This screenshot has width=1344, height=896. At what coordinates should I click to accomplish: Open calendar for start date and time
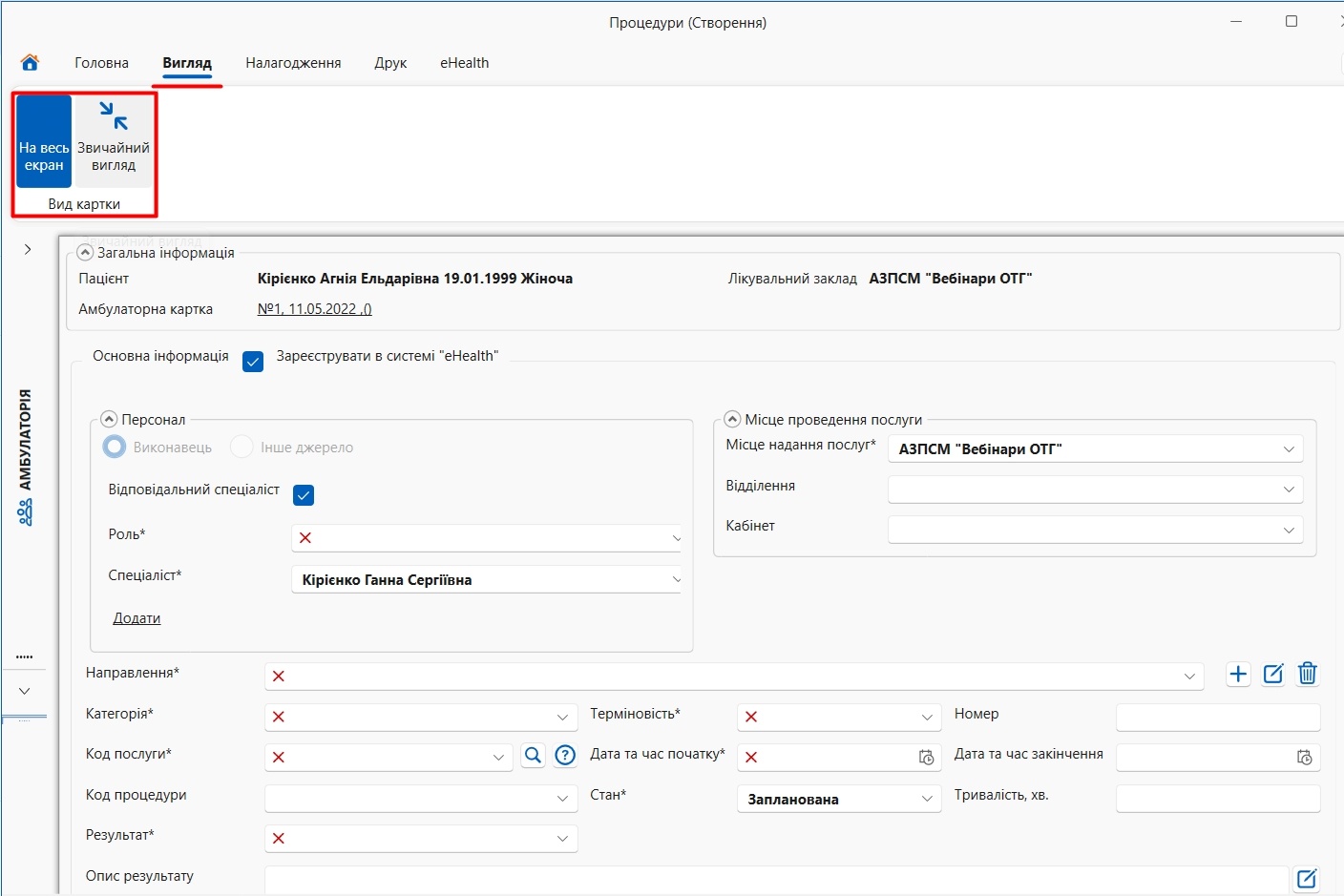pyautogui.click(x=926, y=758)
